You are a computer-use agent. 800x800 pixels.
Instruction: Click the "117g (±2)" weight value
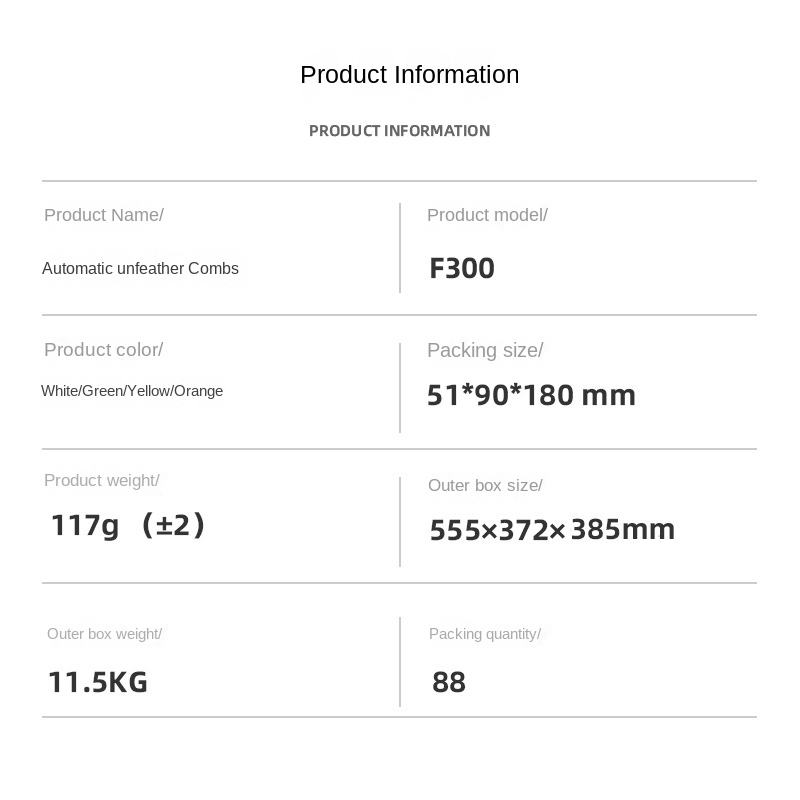pyautogui.click(x=128, y=525)
